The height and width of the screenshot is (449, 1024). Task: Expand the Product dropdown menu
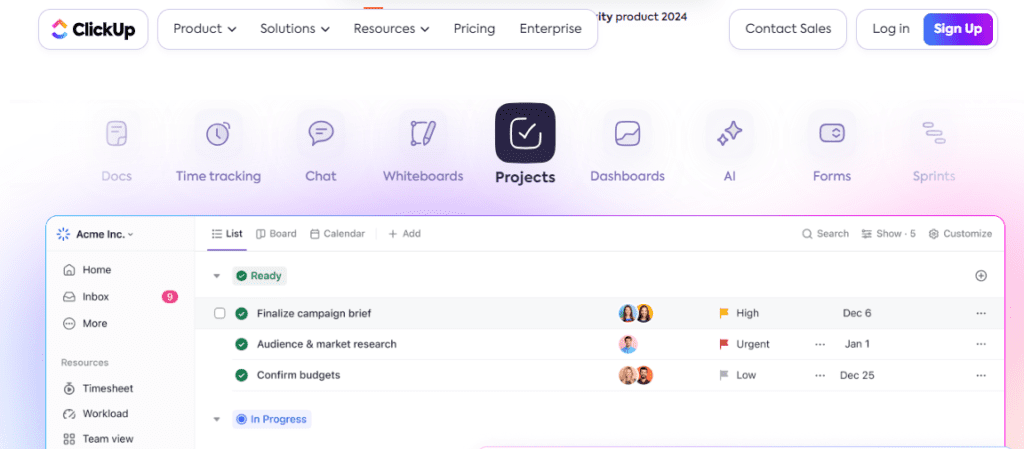click(x=205, y=29)
